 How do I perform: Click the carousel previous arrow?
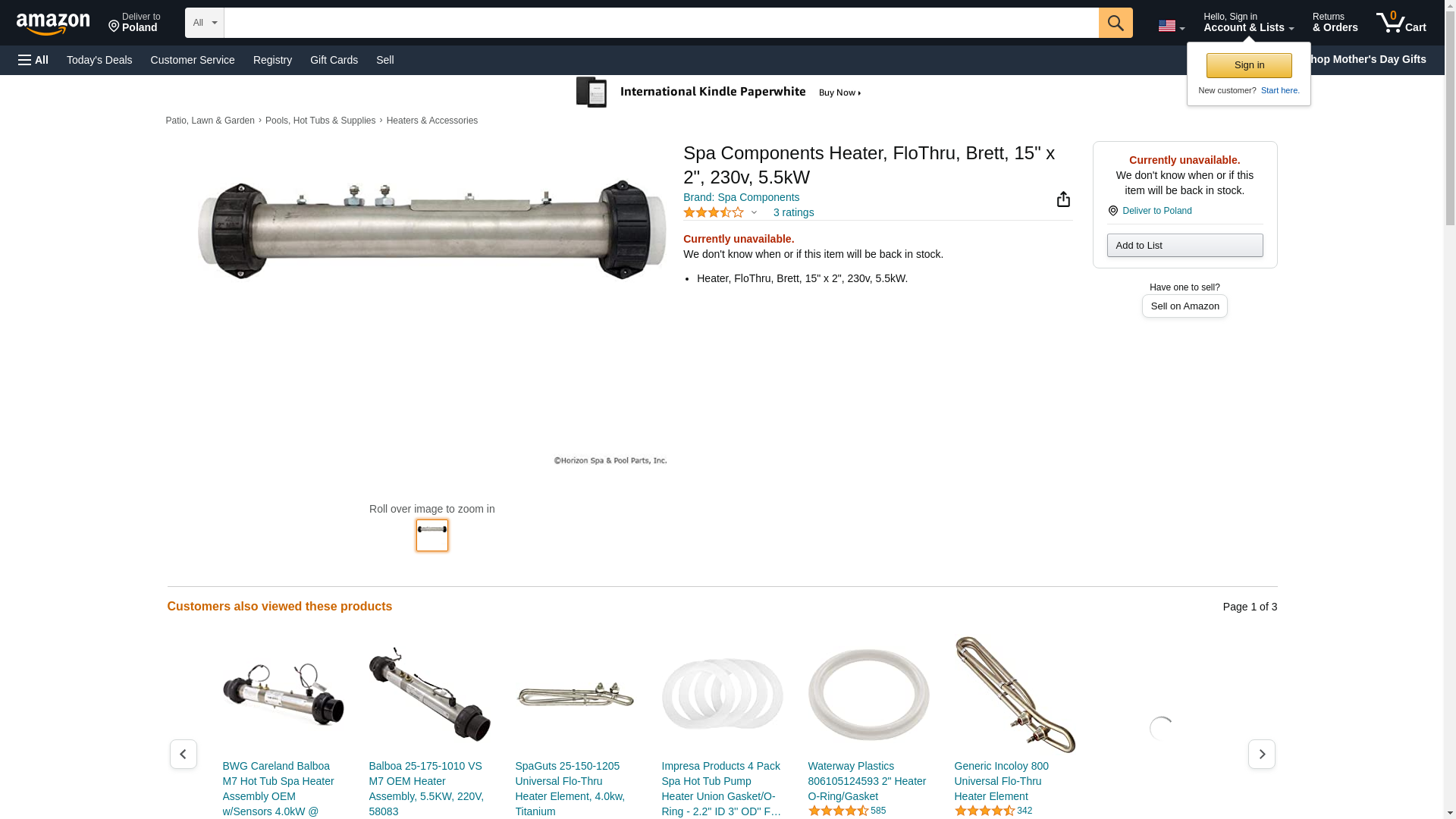point(183,754)
